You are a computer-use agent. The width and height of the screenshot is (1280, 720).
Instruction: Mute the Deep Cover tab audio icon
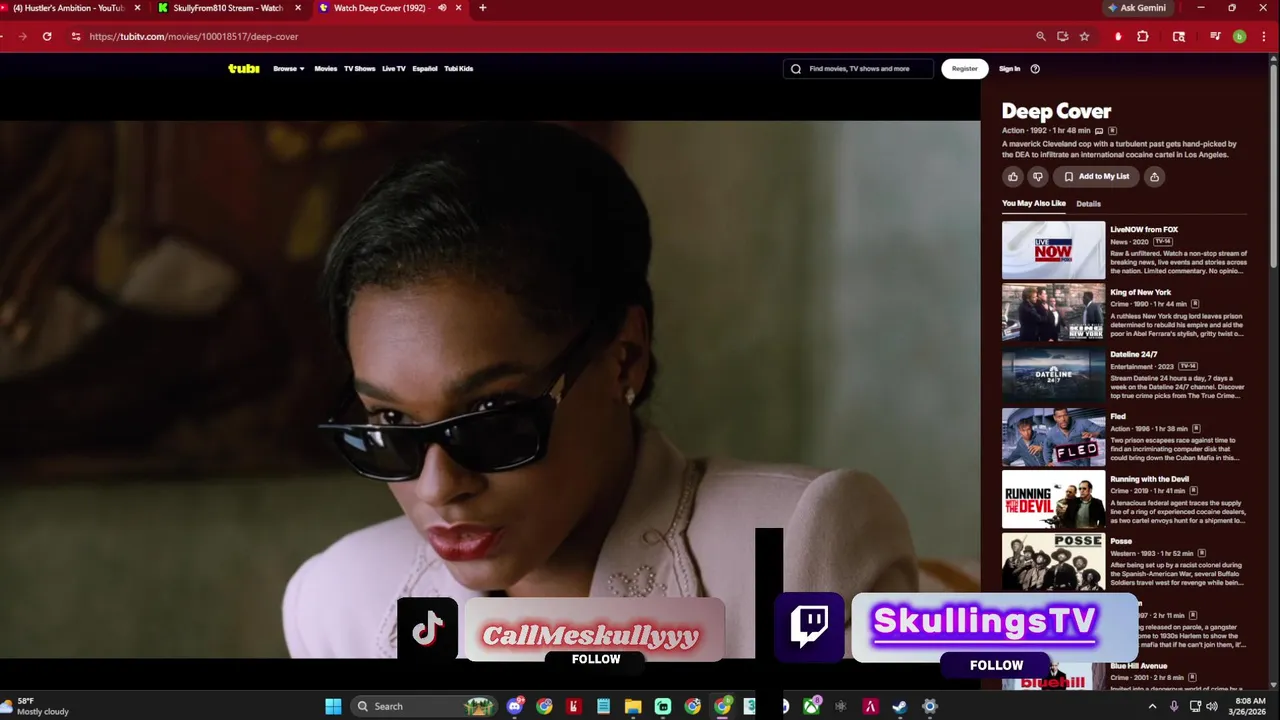[442, 8]
